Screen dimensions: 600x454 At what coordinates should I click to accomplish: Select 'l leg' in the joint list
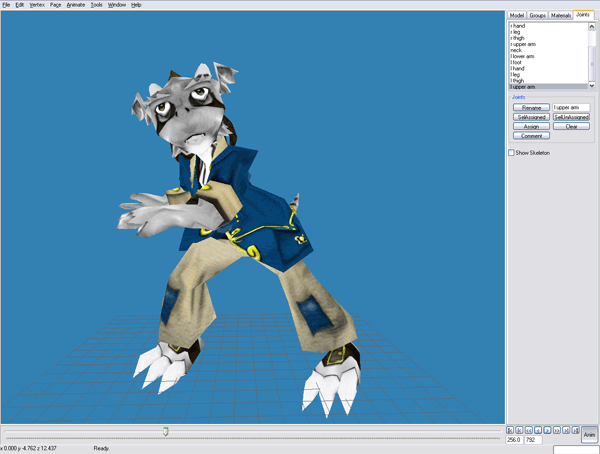coord(548,74)
